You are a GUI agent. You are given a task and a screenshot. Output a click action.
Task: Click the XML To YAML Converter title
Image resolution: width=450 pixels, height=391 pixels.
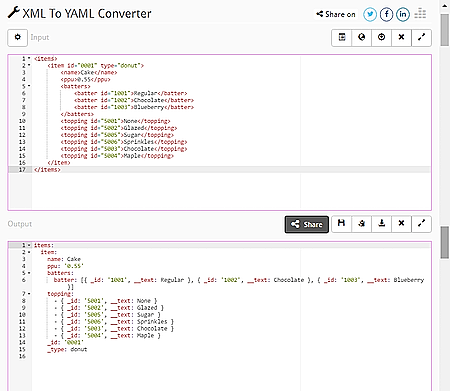pos(87,14)
